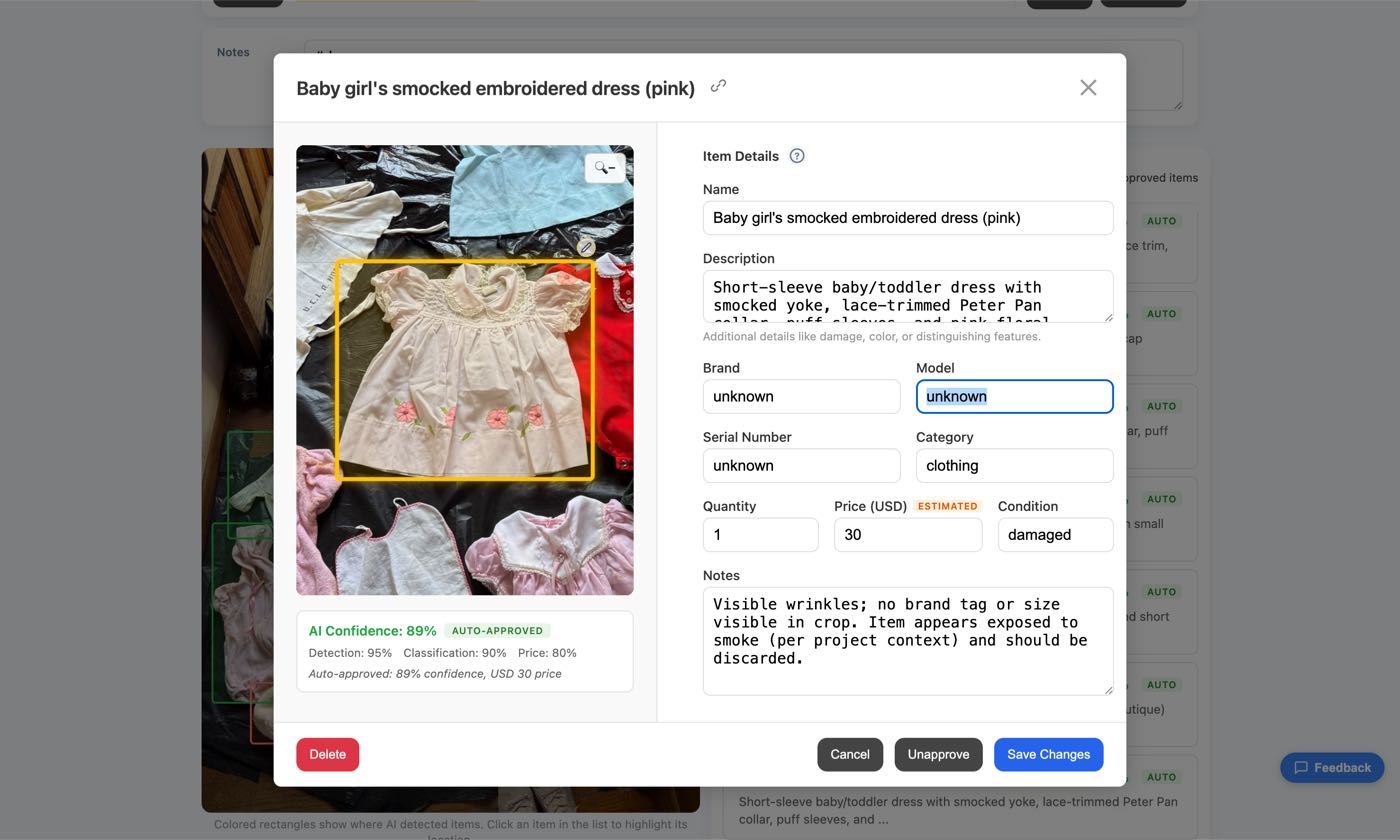
Task: Click the Name input field
Action: click(x=908, y=218)
